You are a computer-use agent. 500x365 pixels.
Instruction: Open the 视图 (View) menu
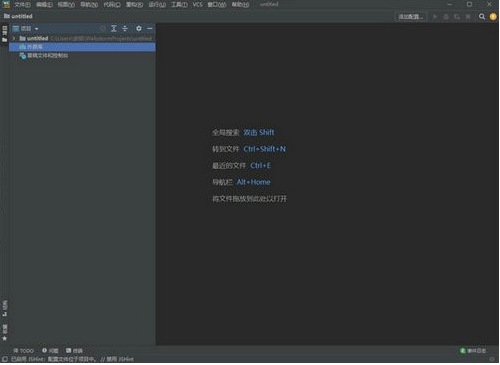pos(66,4)
